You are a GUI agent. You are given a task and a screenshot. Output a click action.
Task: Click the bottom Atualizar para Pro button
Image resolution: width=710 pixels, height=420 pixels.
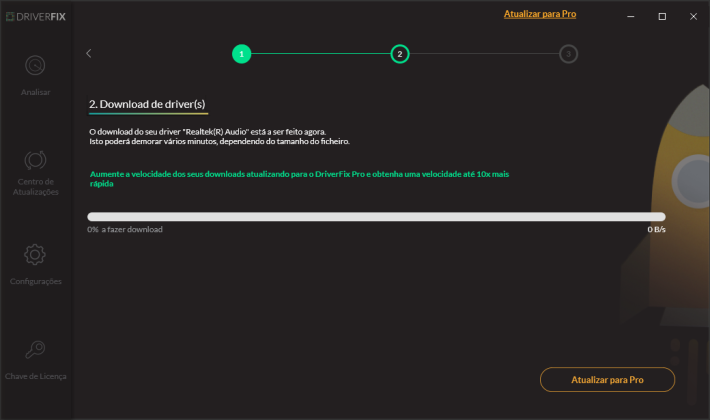(607, 380)
